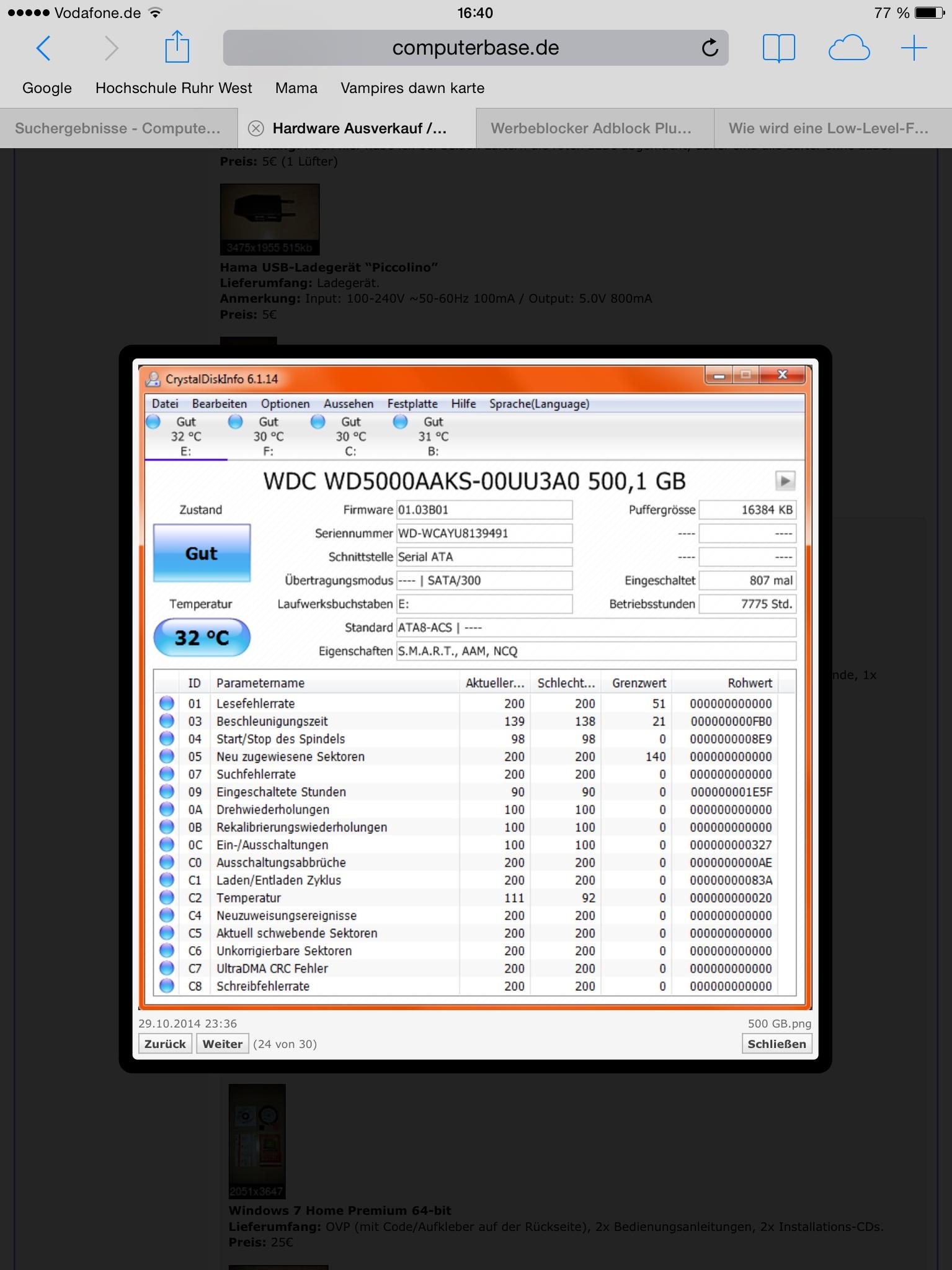Image resolution: width=952 pixels, height=1270 pixels.
Task: Click the Betriebsstunden value 7775 Std.
Action: pyautogui.click(x=747, y=604)
